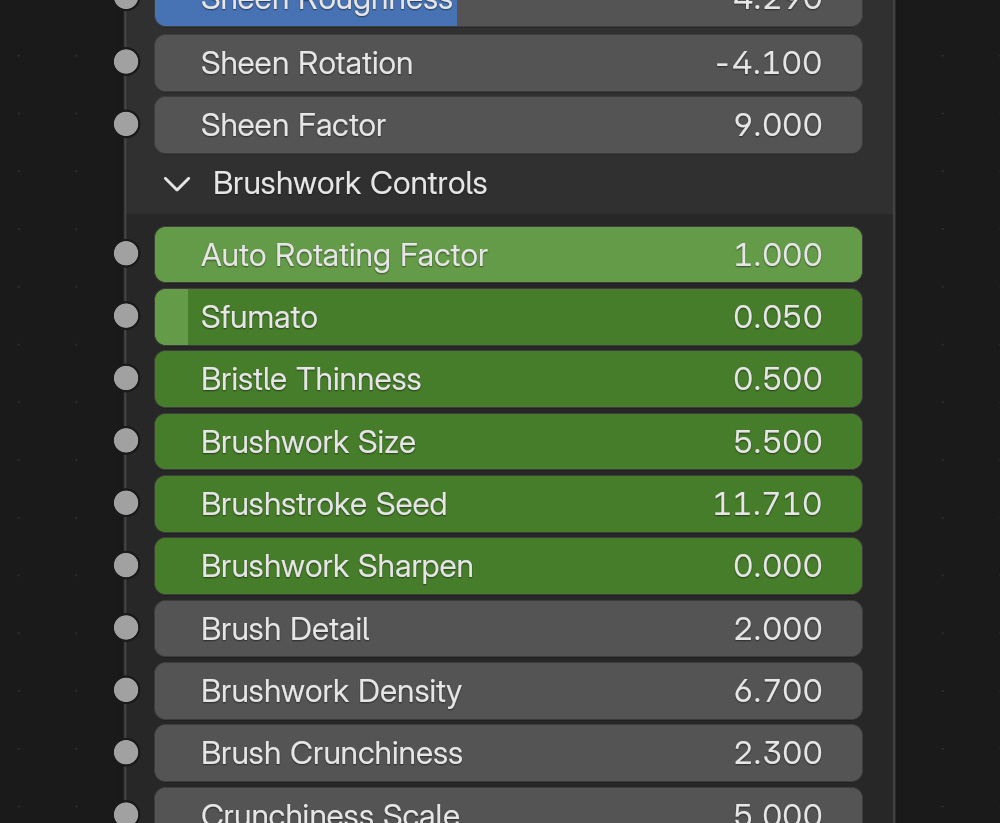Click the Bristle Thinness input socket
The height and width of the screenshot is (823, 1000).
(x=126, y=378)
